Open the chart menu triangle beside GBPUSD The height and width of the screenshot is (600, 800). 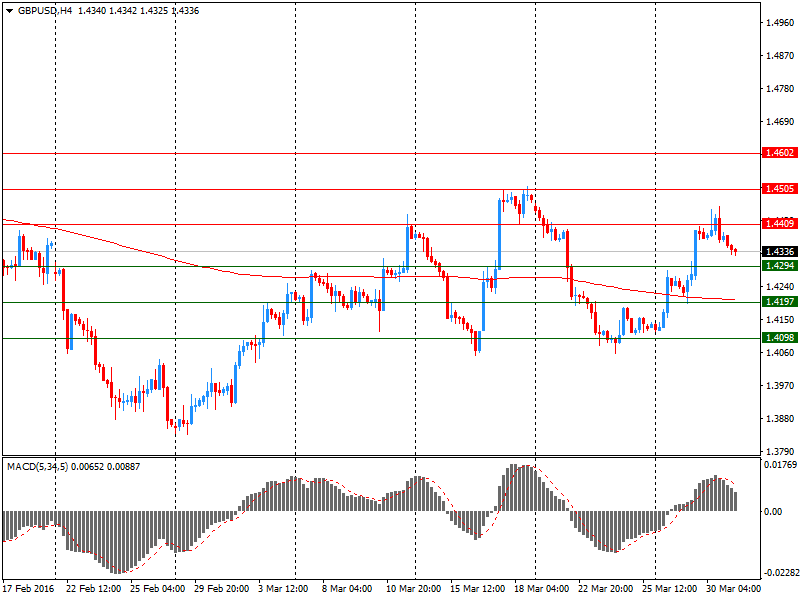click(9, 11)
